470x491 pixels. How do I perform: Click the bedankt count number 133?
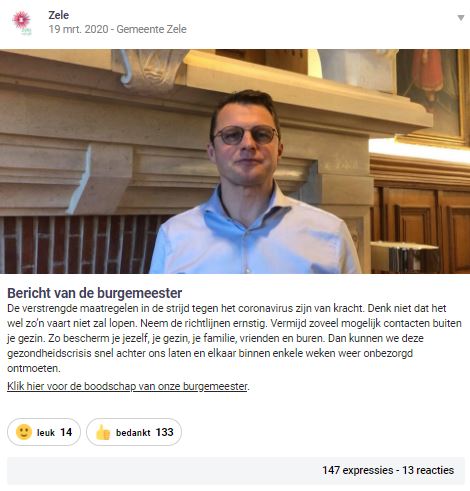pyautogui.click(x=164, y=432)
